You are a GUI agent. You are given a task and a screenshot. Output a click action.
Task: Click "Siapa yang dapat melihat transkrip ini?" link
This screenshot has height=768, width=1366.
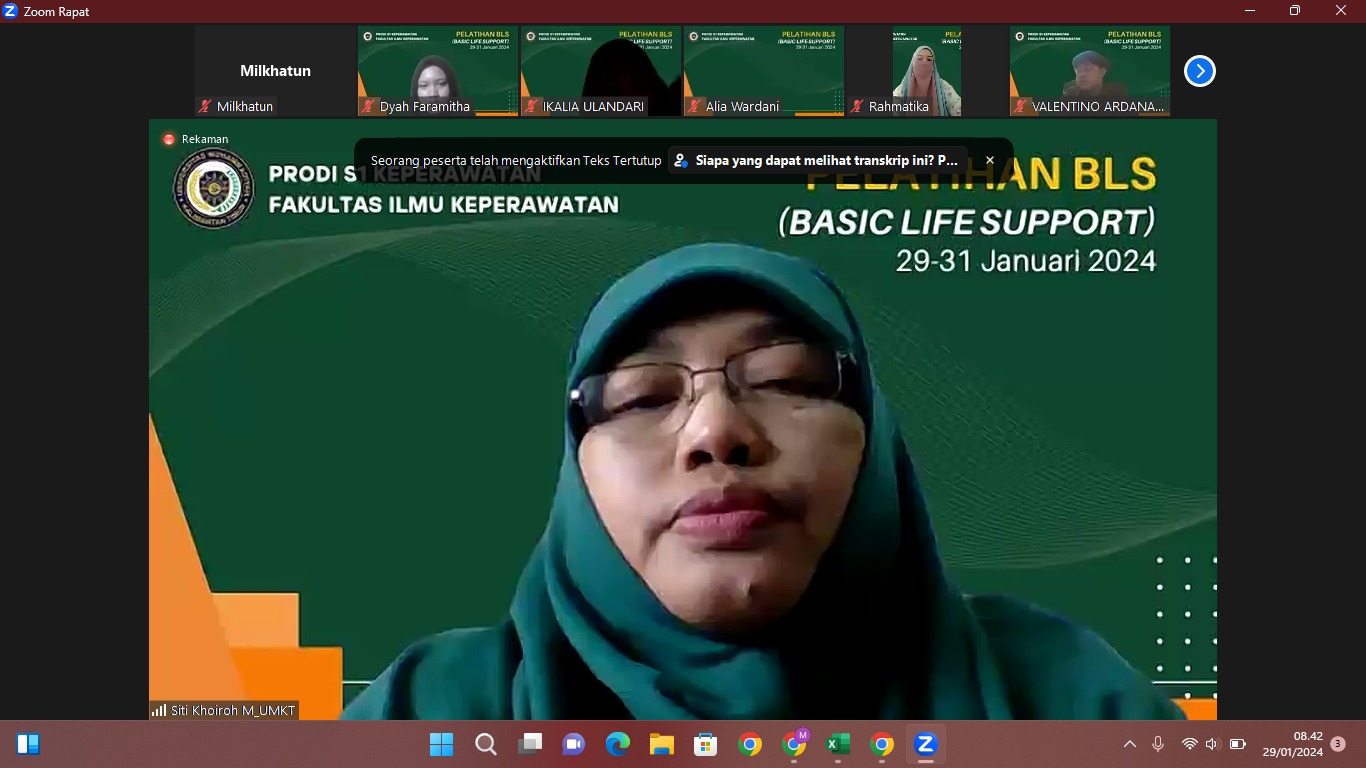(x=826, y=160)
